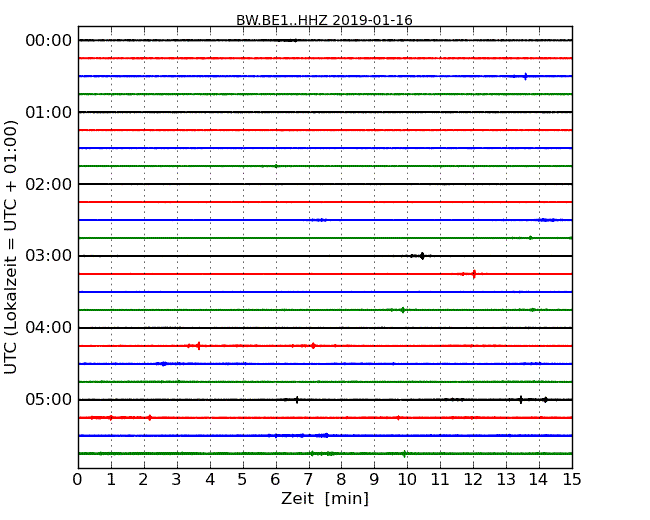Select the red spike near minute 12
650x520 pixels.
coord(474,274)
